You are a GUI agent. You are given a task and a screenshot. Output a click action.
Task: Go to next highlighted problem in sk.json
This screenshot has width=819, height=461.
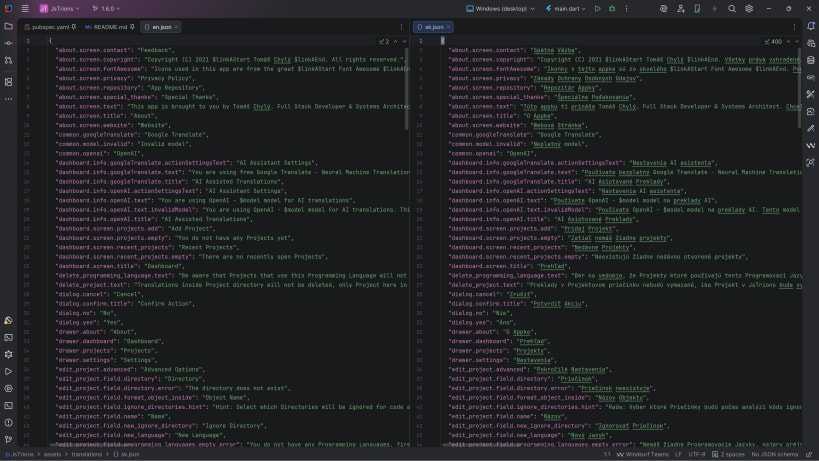[x=797, y=41]
